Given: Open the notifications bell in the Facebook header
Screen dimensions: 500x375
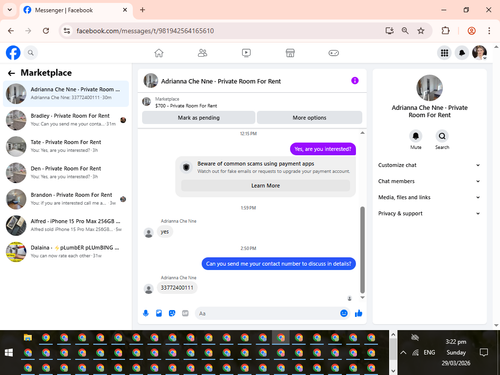Looking at the screenshot, I should point(462,53).
